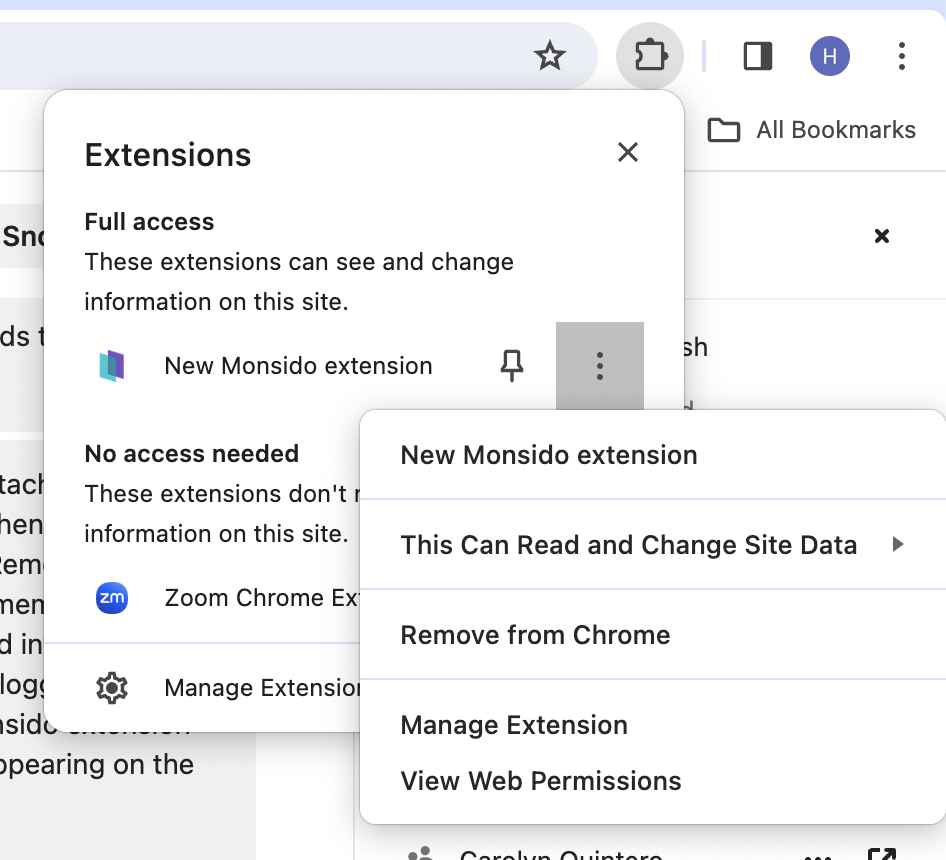Toggle the Chrome side panel icon
This screenshot has width=946, height=860.
758,56
